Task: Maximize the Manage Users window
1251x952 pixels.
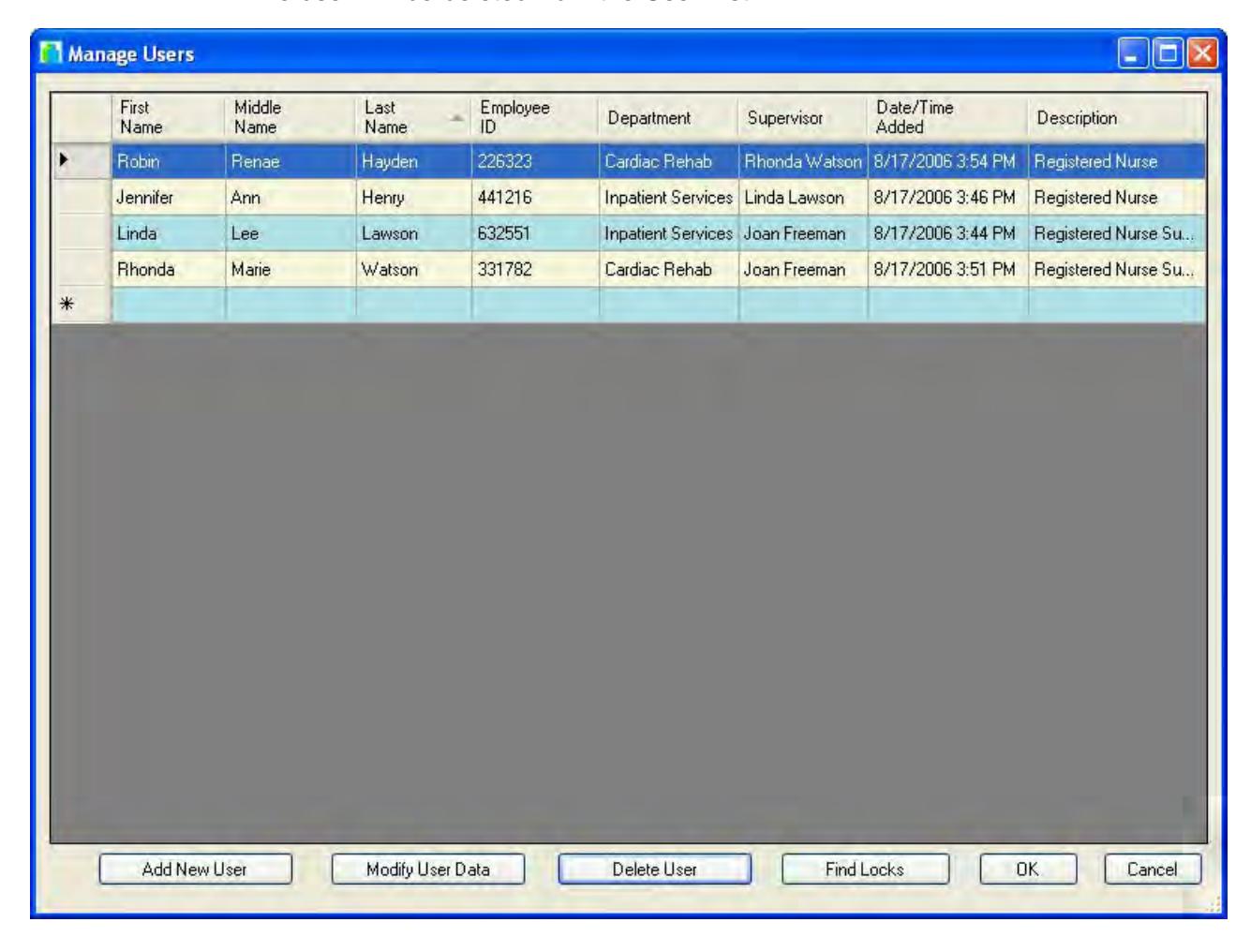Action: 1168,53
